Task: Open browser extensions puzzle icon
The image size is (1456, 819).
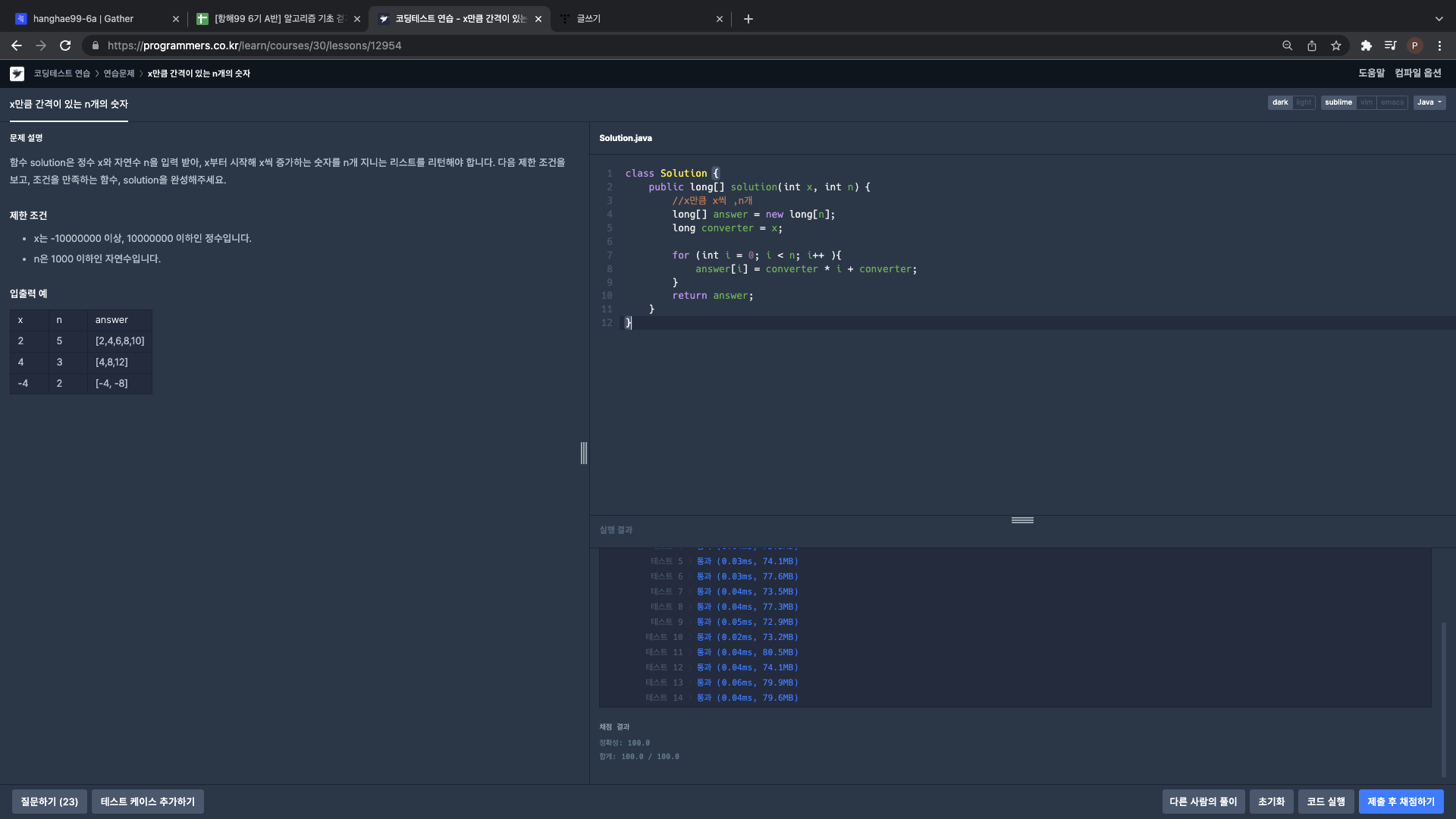Action: [1366, 45]
